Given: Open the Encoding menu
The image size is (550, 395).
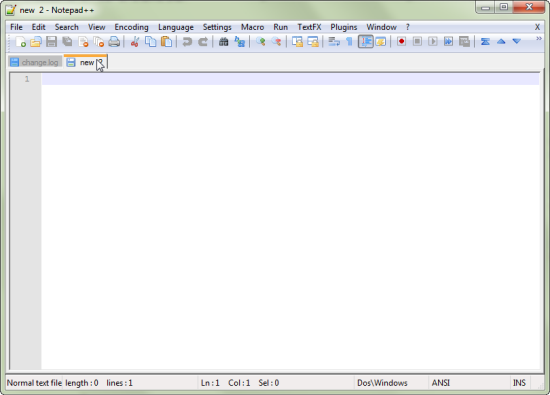Looking at the screenshot, I should (131, 27).
